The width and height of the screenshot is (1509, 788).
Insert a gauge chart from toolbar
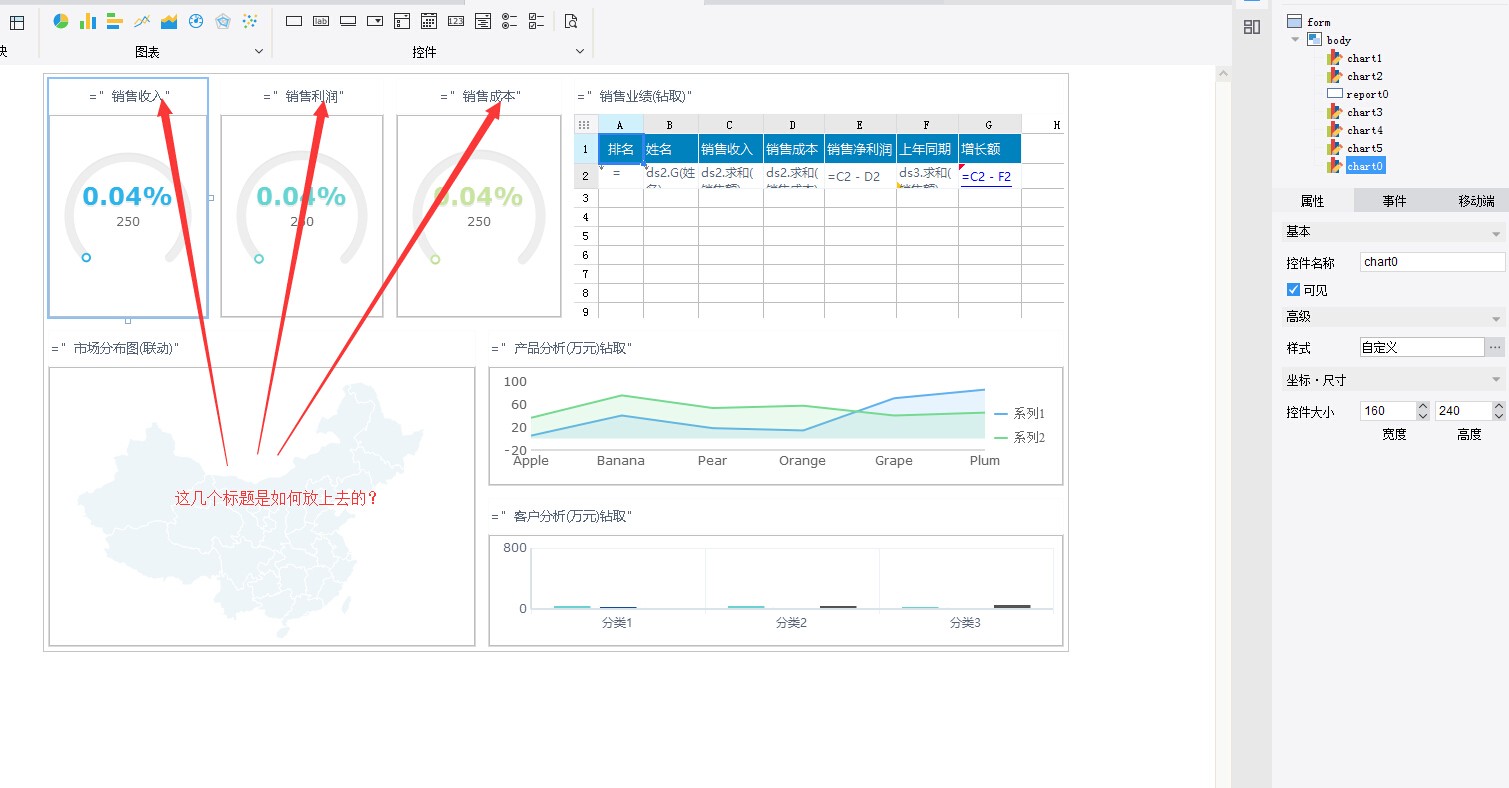[x=196, y=21]
